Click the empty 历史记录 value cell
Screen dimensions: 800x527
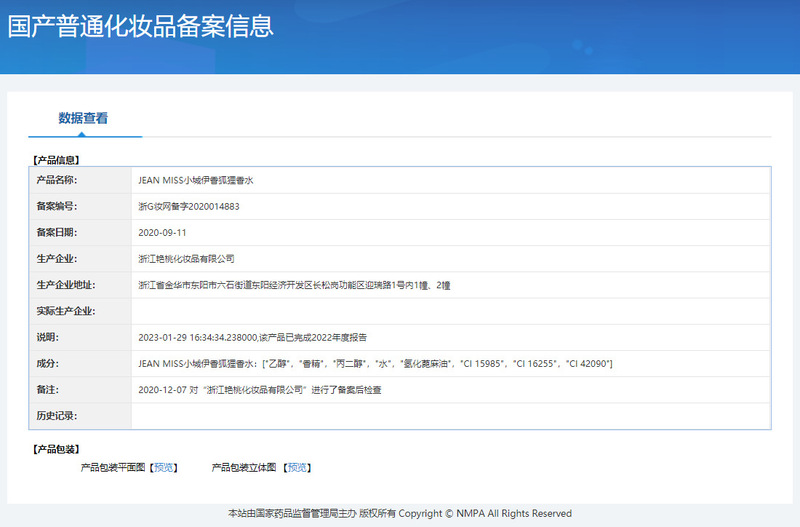(450, 415)
